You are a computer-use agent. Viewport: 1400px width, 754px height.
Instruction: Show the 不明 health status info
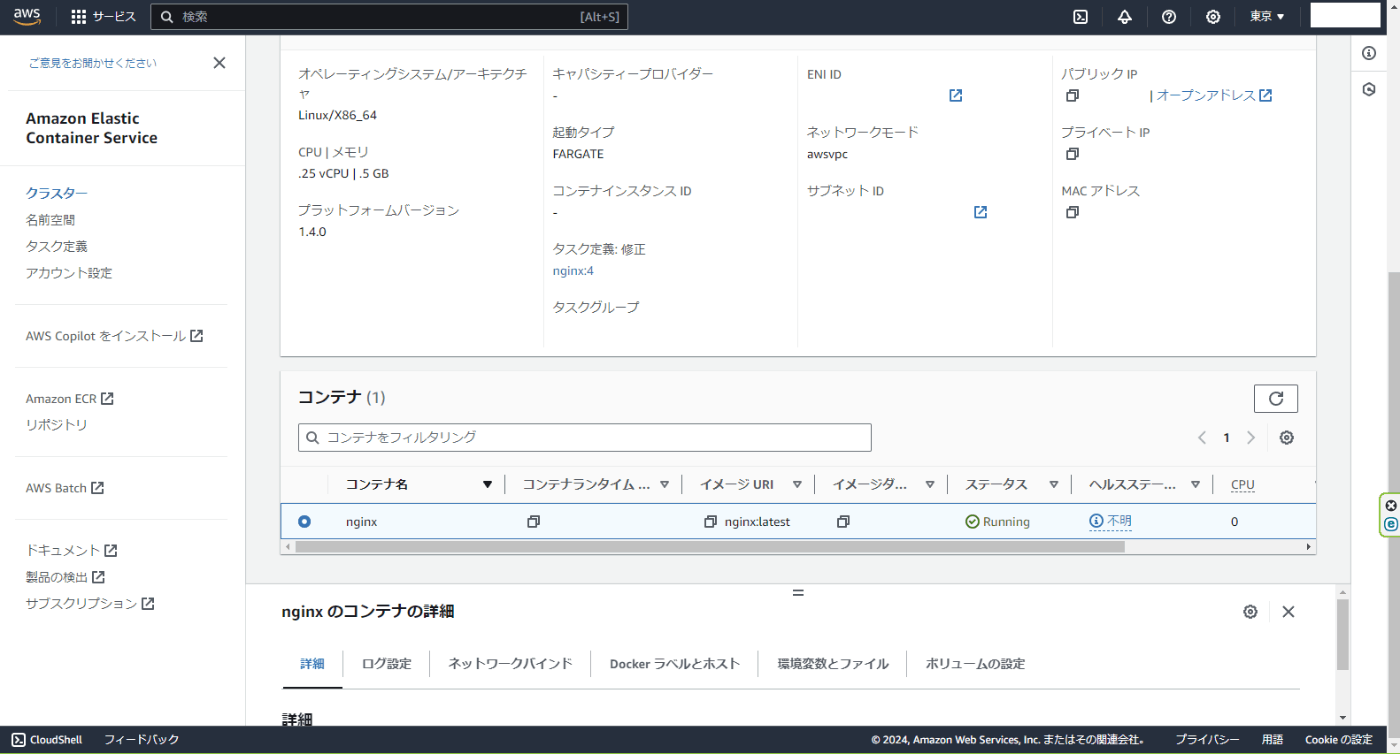[1110, 521]
